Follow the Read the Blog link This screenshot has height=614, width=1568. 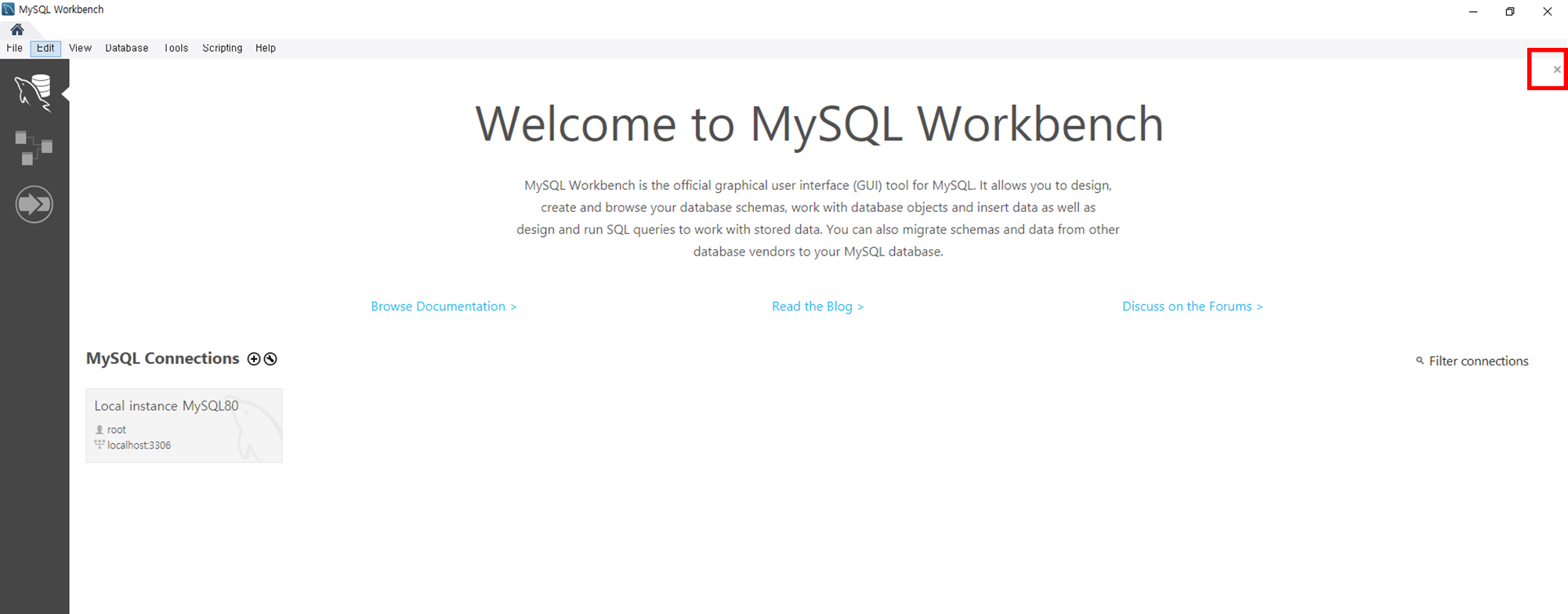817,306
